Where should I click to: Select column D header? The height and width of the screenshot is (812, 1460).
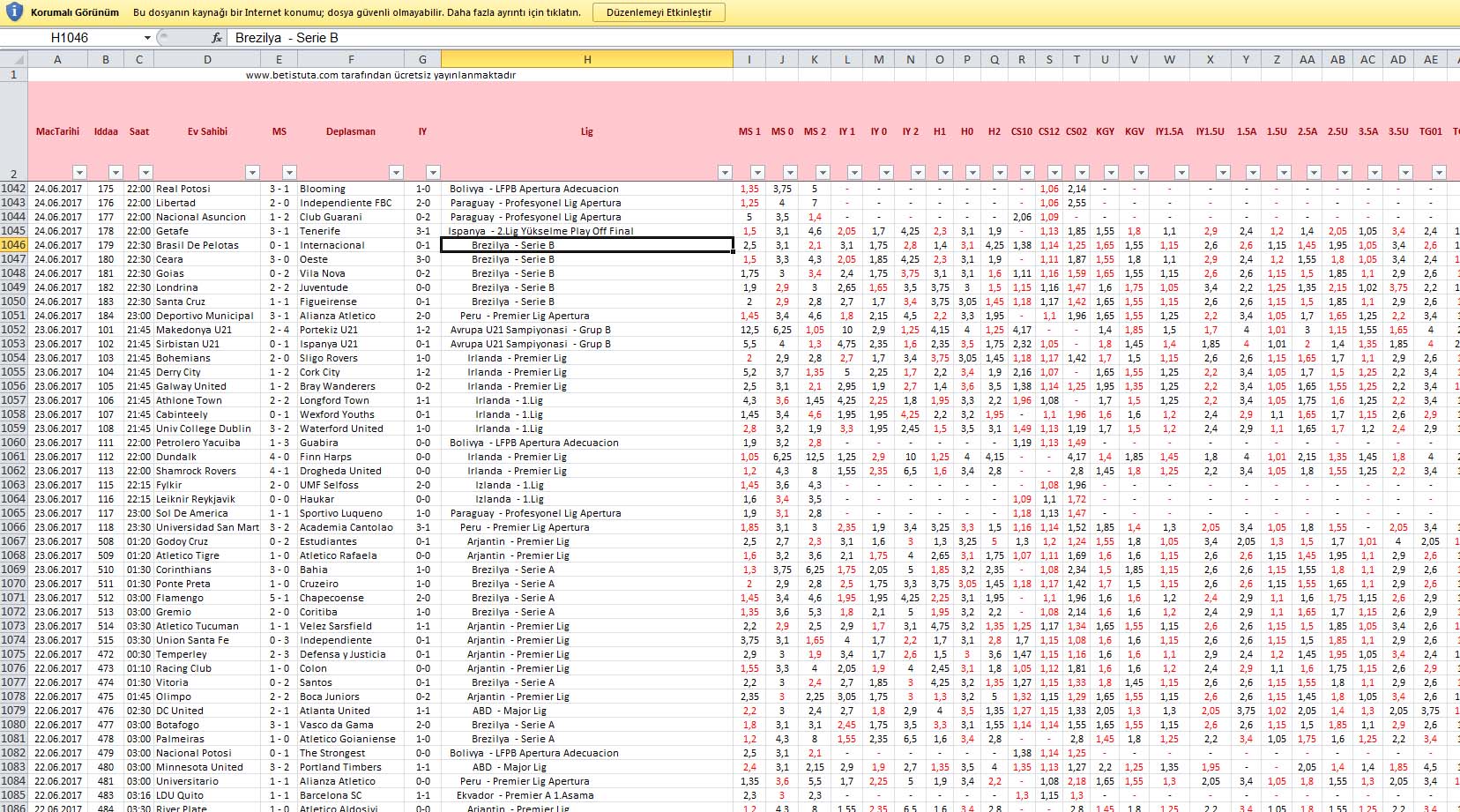[x=207, y=60]
